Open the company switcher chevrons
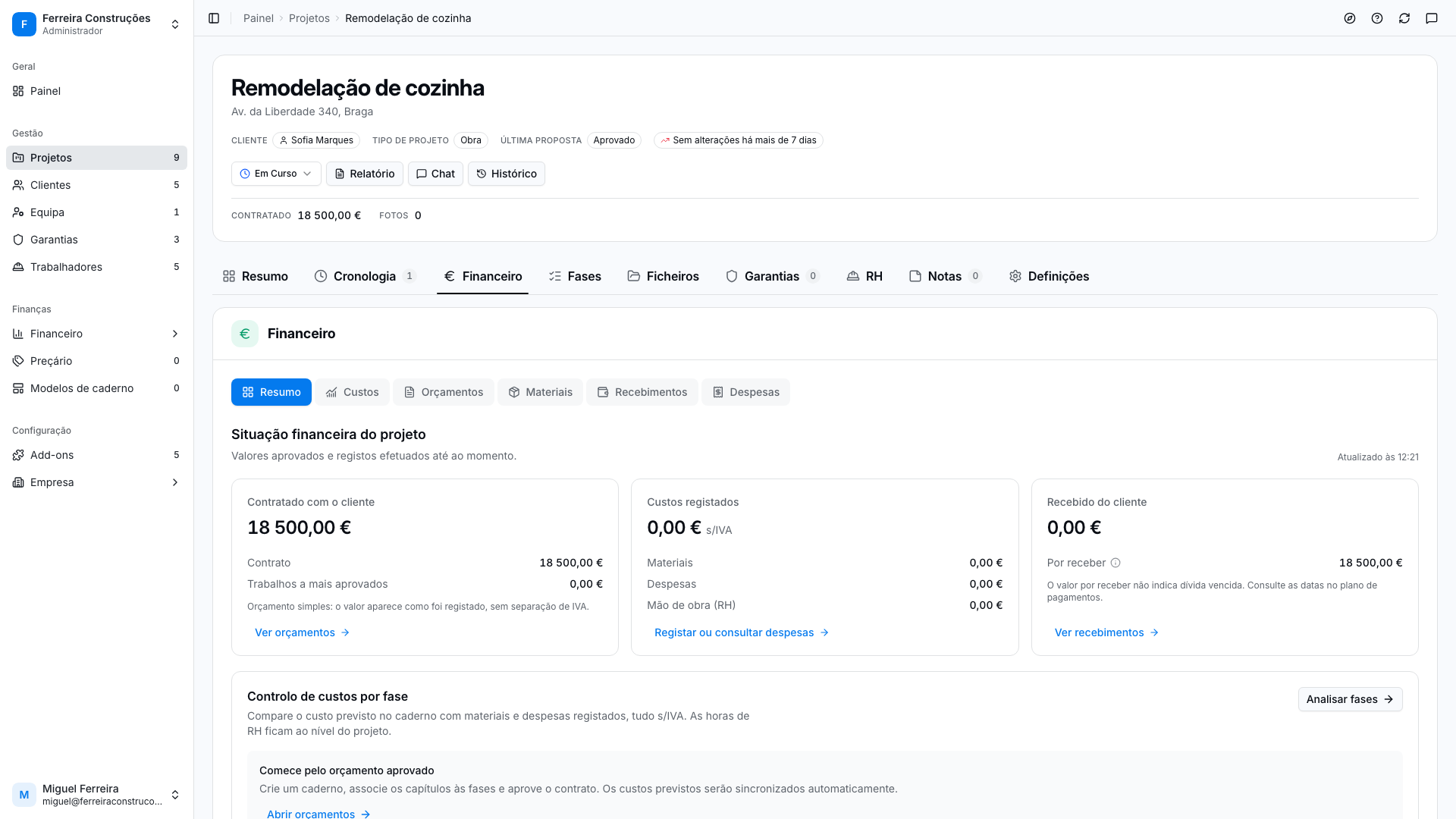 point(175,24)
